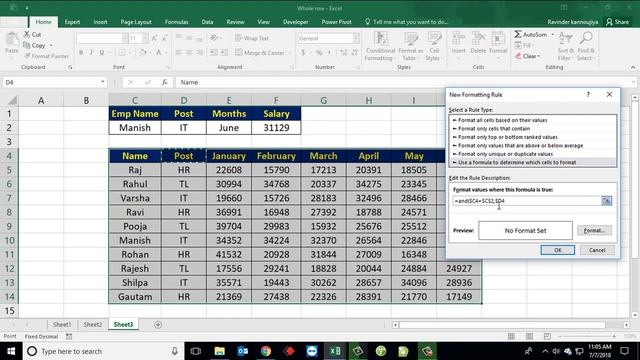
Task: Click the accounting dollar format icon
Action: 303,53
